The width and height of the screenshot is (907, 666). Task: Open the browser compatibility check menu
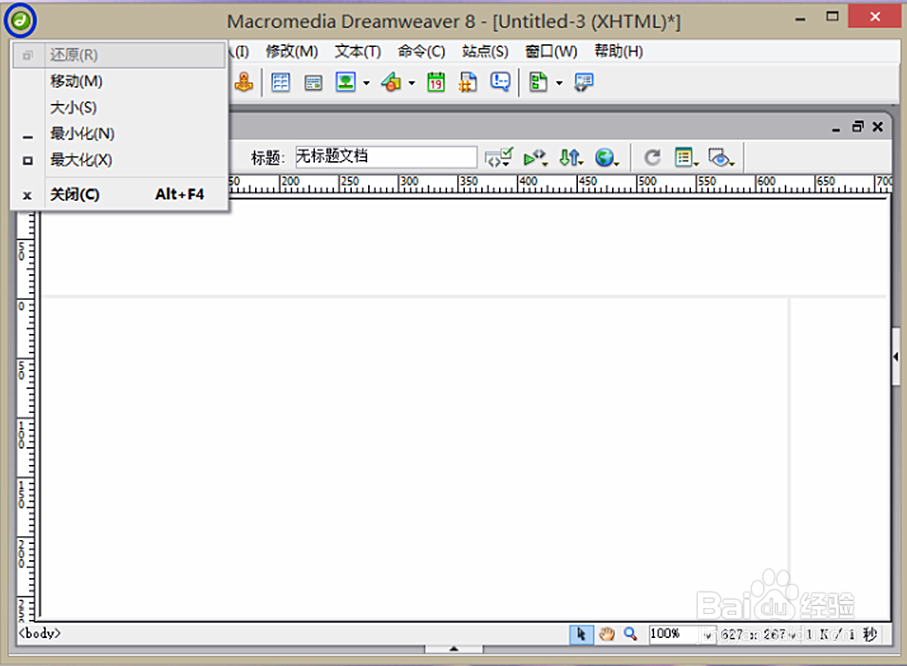click(x=535, y=157)
